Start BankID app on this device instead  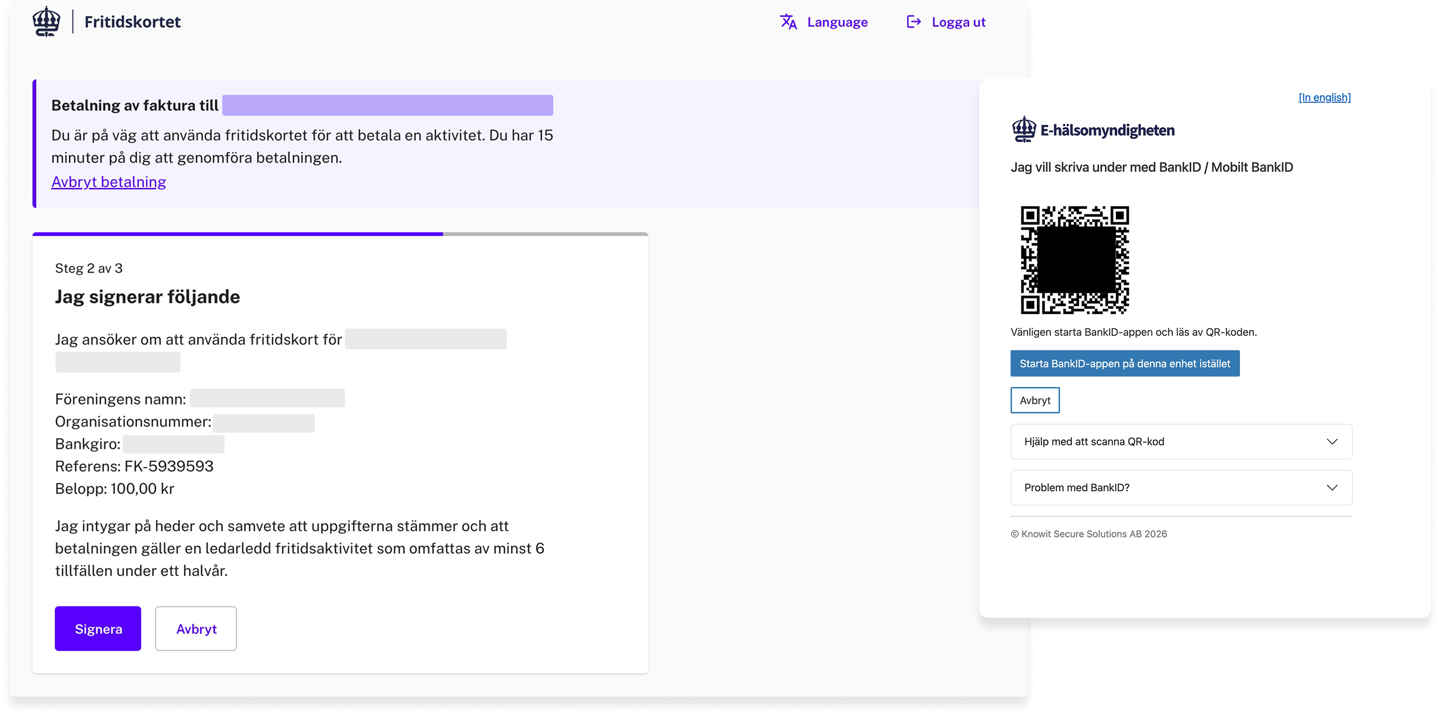coord(1124,364)
